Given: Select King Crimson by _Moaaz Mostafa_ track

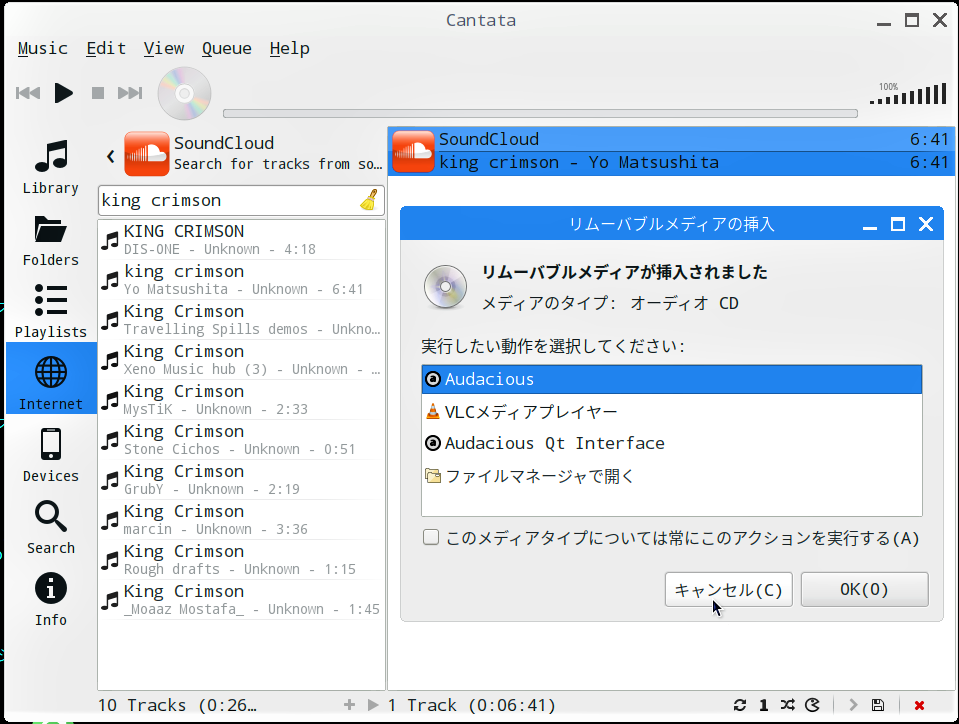Looking at the screenshot, I should pos(242,600).
